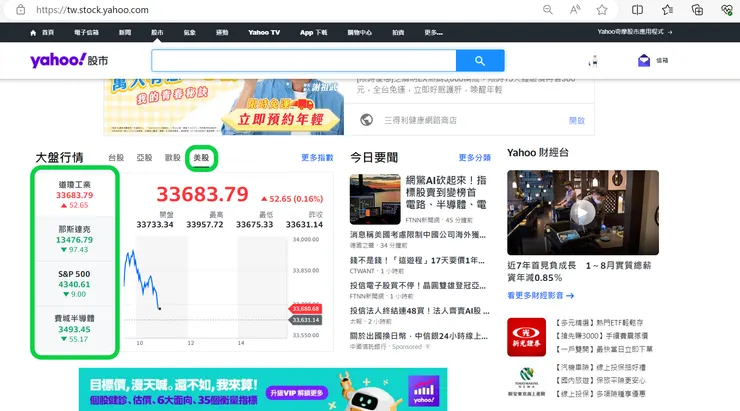Click the 立即預約年輕 ad banner
Image resolution: width=740 pixels, height=411 pixels.
click(281, 118)
